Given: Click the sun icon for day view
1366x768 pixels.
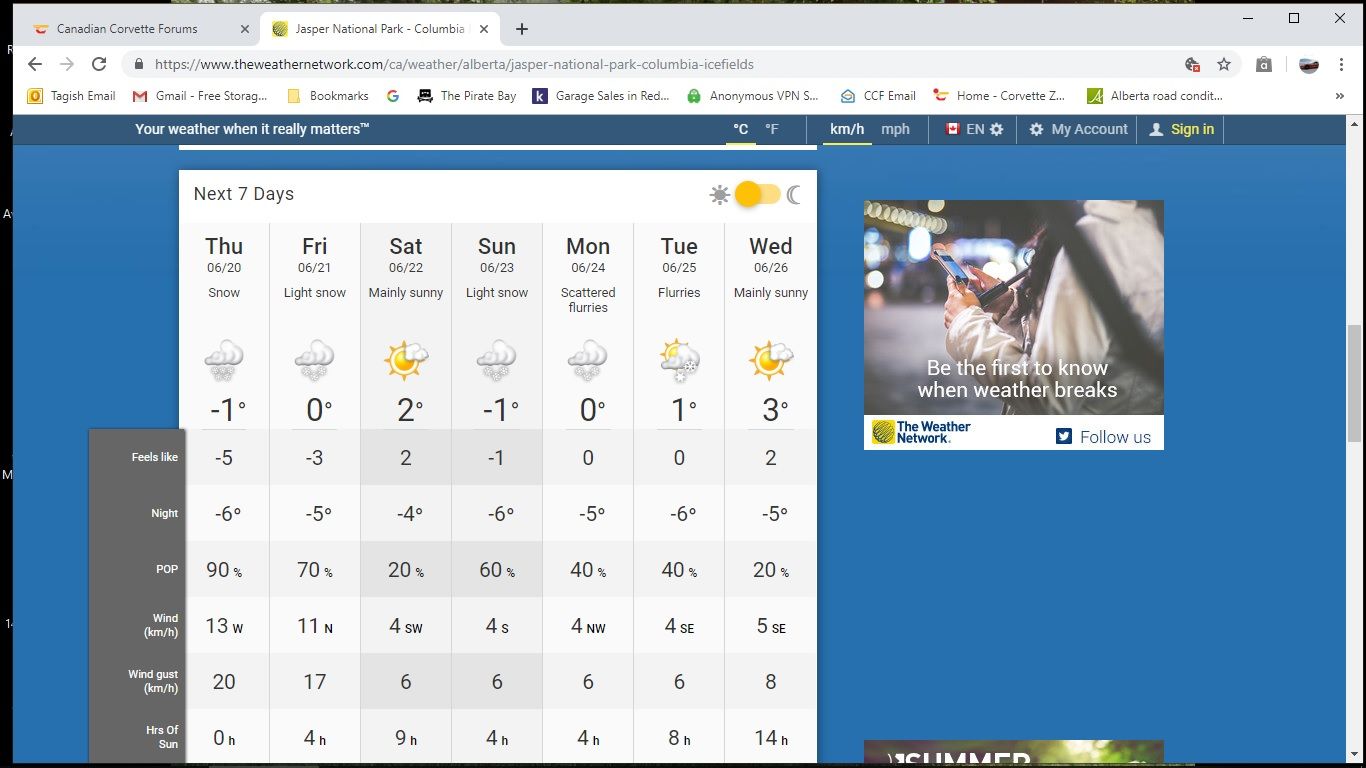Looking at the screenshot, I should [x=719, y=195].
